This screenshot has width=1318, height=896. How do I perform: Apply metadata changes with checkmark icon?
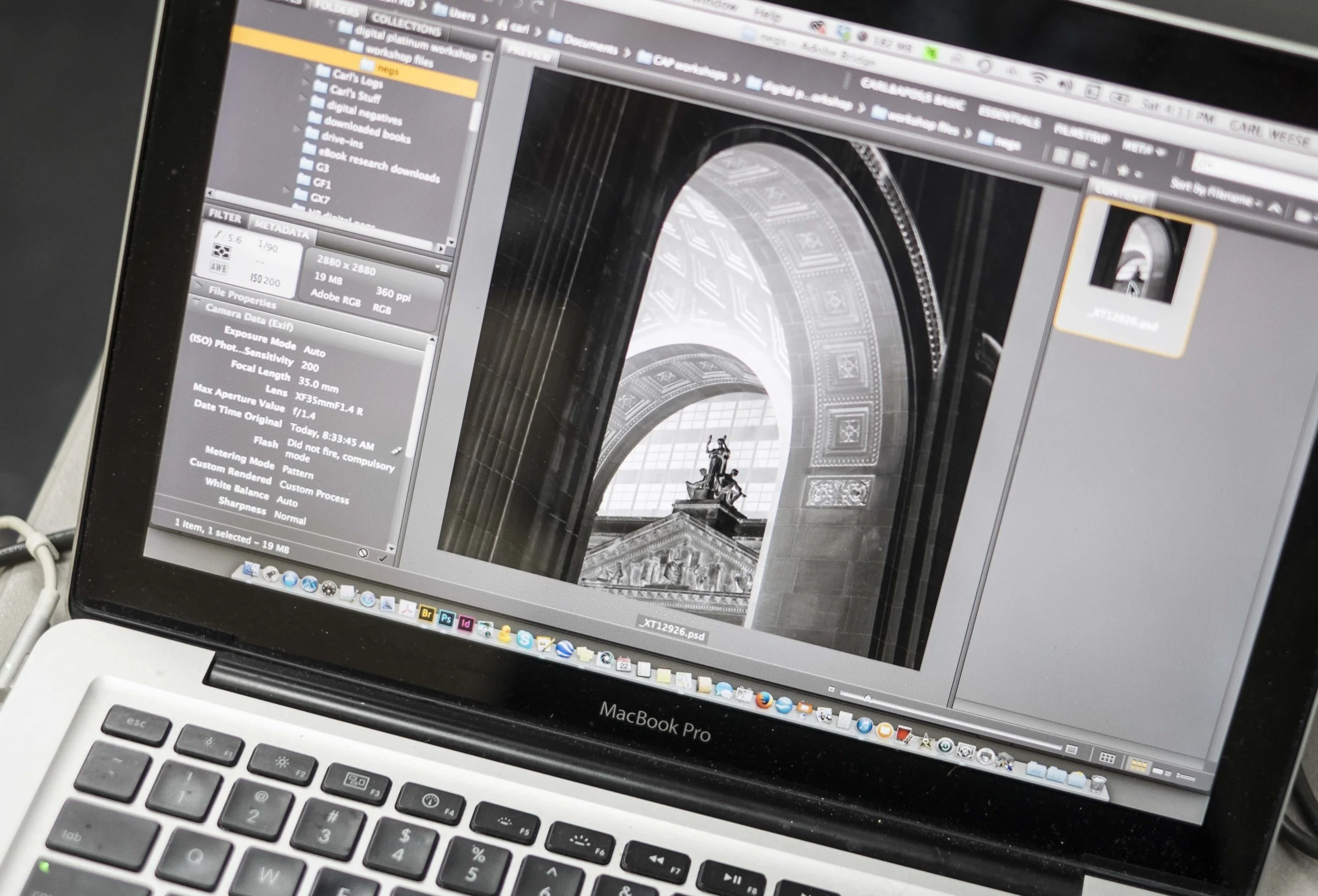(383, 558)
